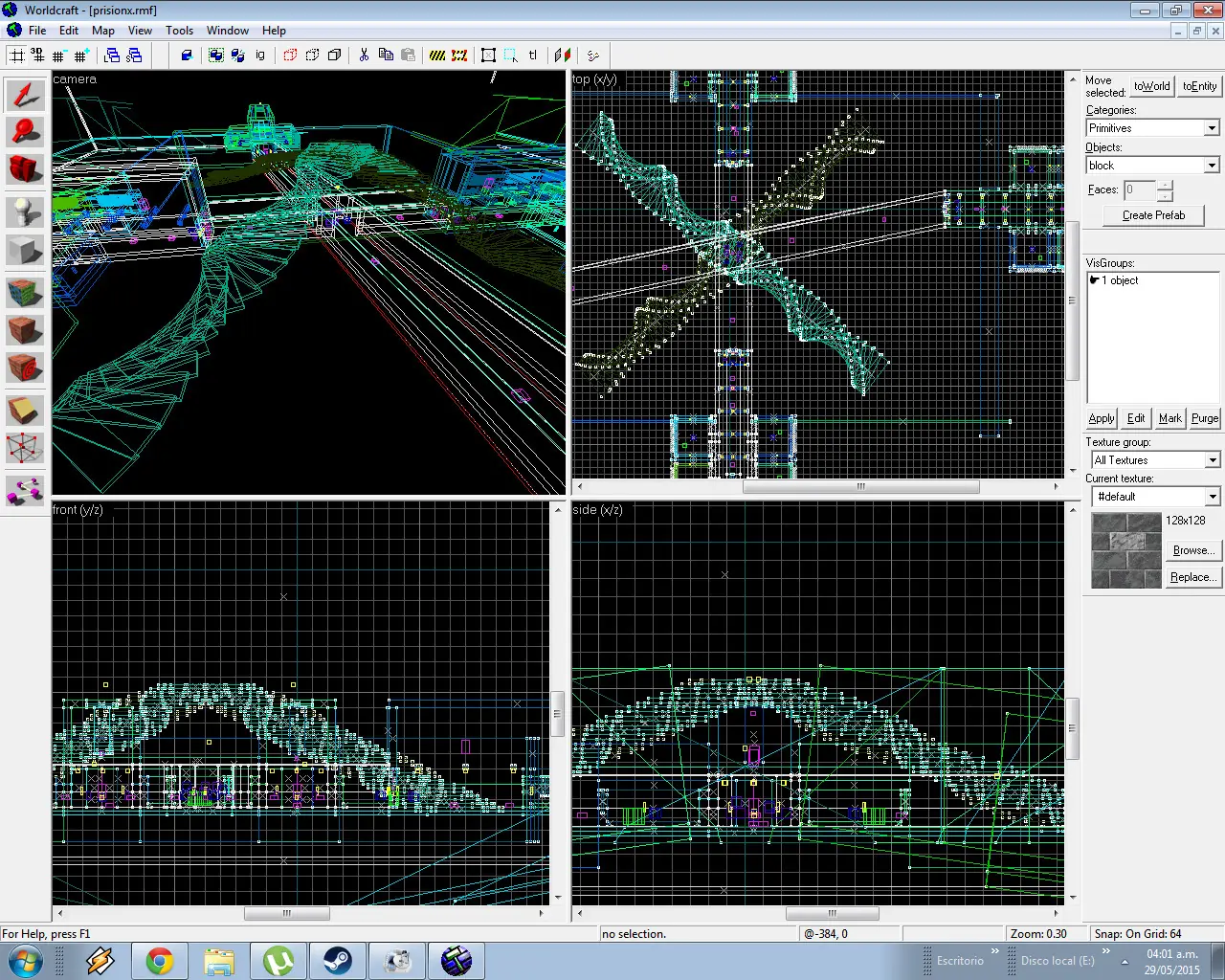Toggle the 3D grid display
Image resolution: width=1225 pixels, height=980 pixels.
37,56
